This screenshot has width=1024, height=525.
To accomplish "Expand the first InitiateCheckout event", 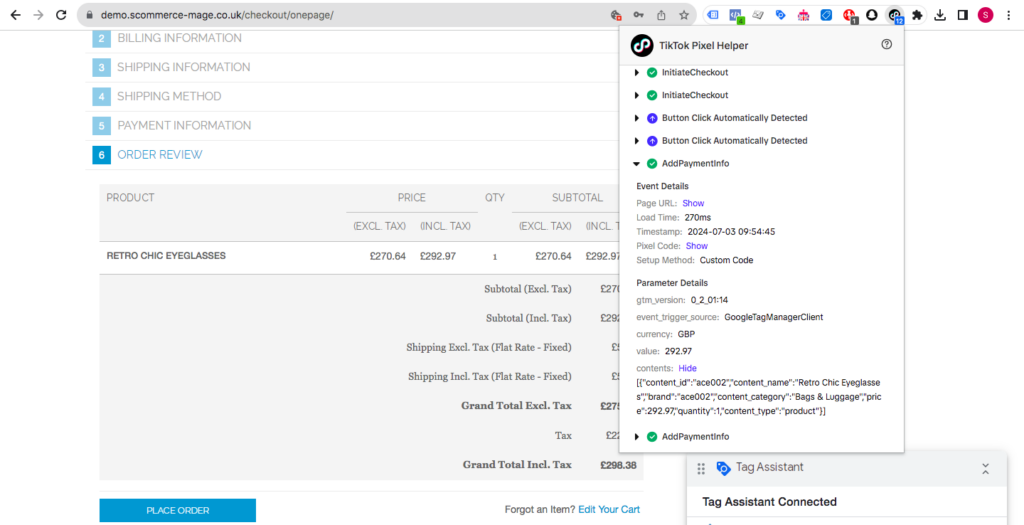I will 637,73.
